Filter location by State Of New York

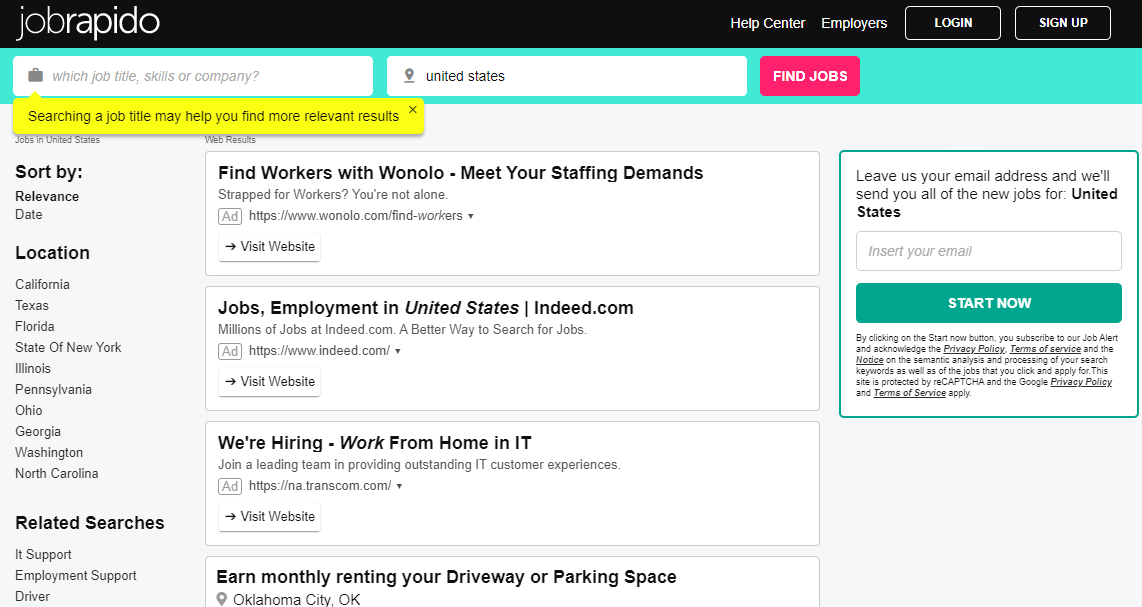pos(68,348)
